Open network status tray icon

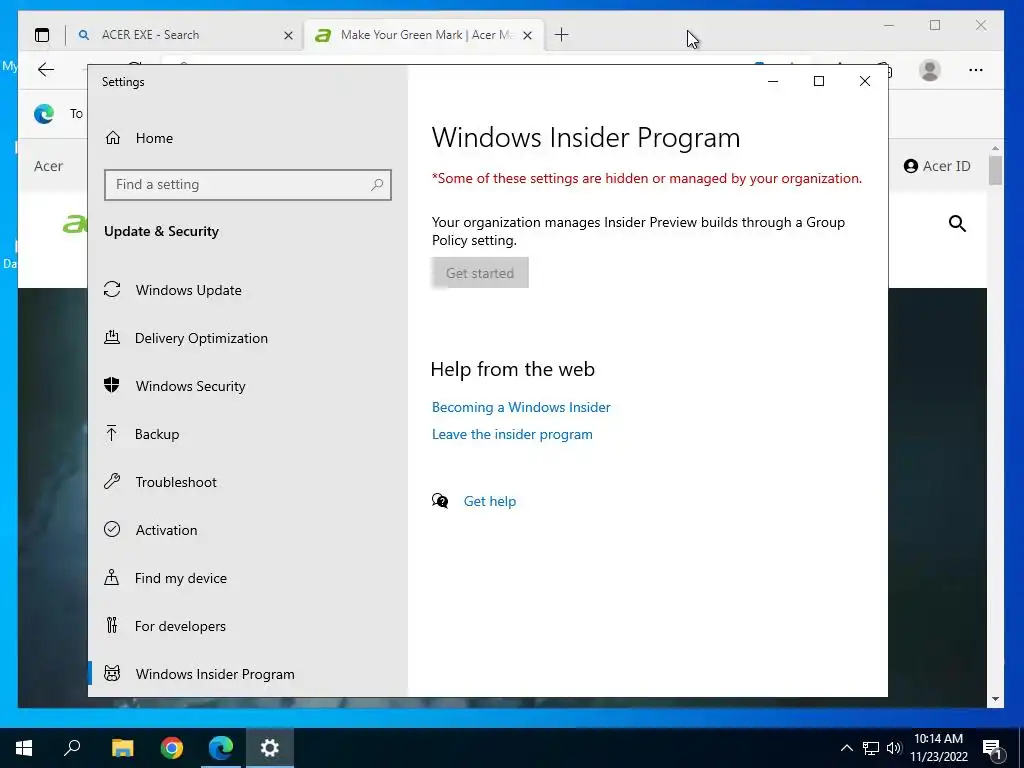click(x=871, y=748)
